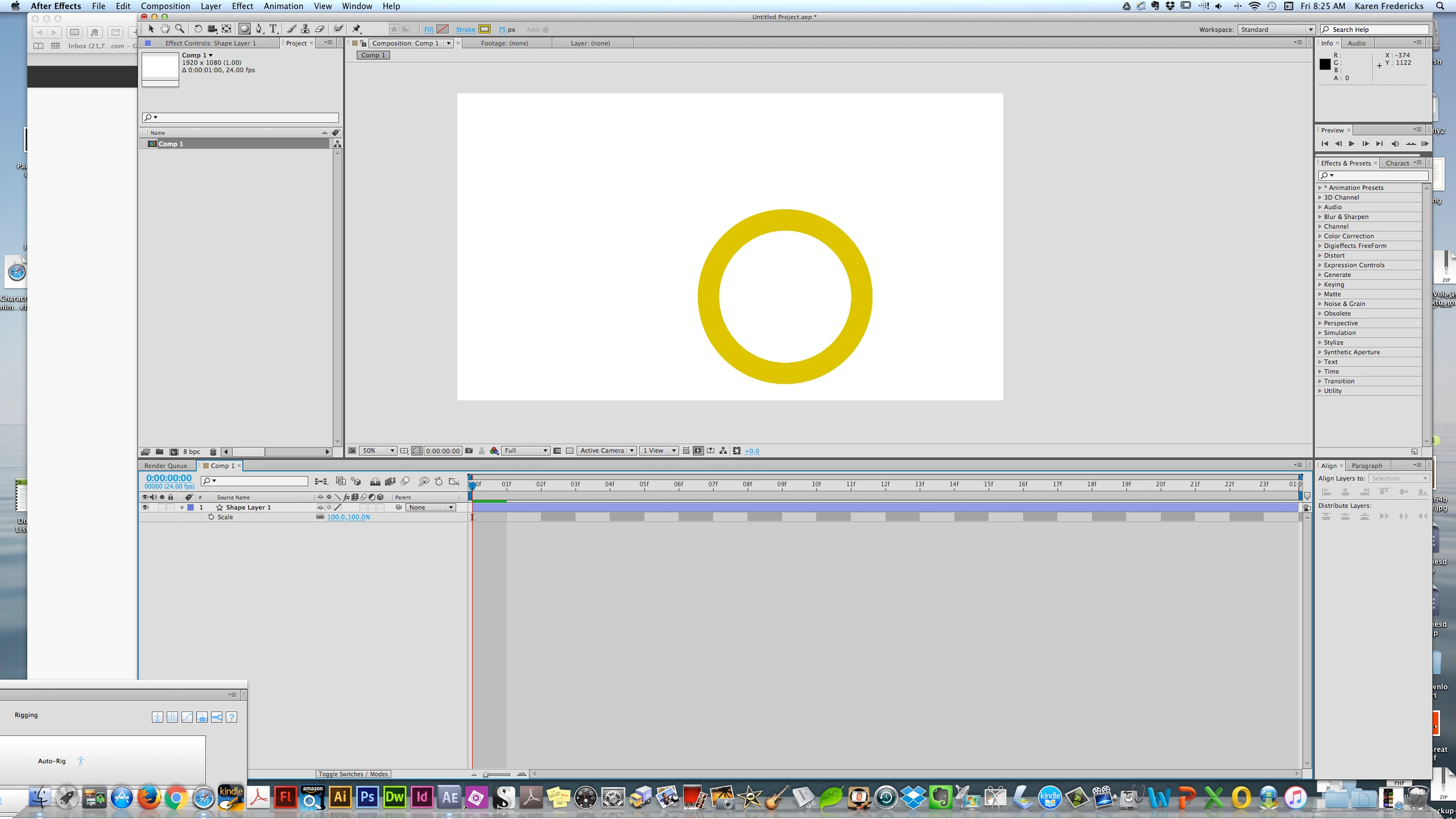
Task: Open the timeline Graph Editor
Action: point(454,482)
